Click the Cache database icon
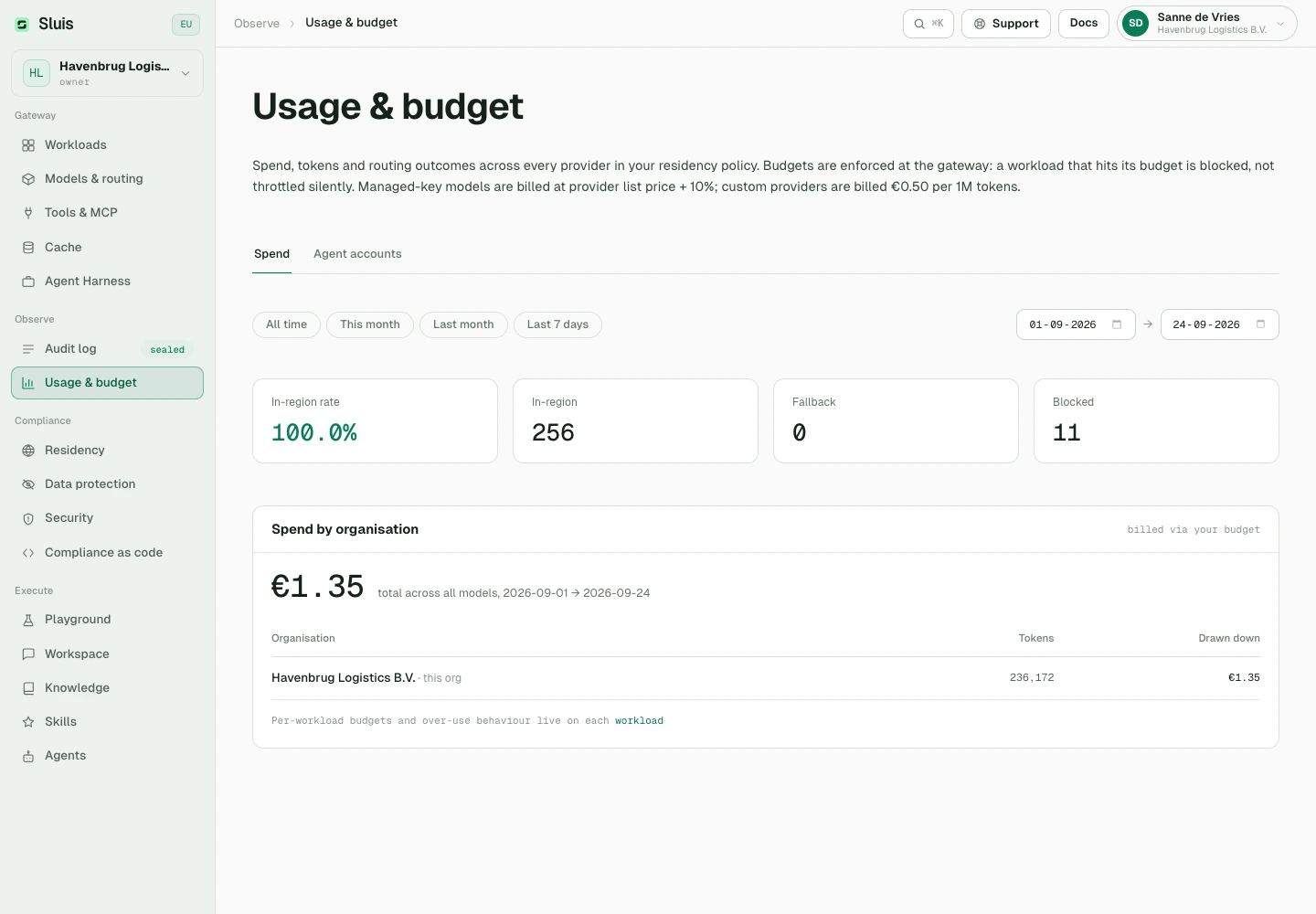The height and width of the screenshot is (914, 1316). pos(28,248)
